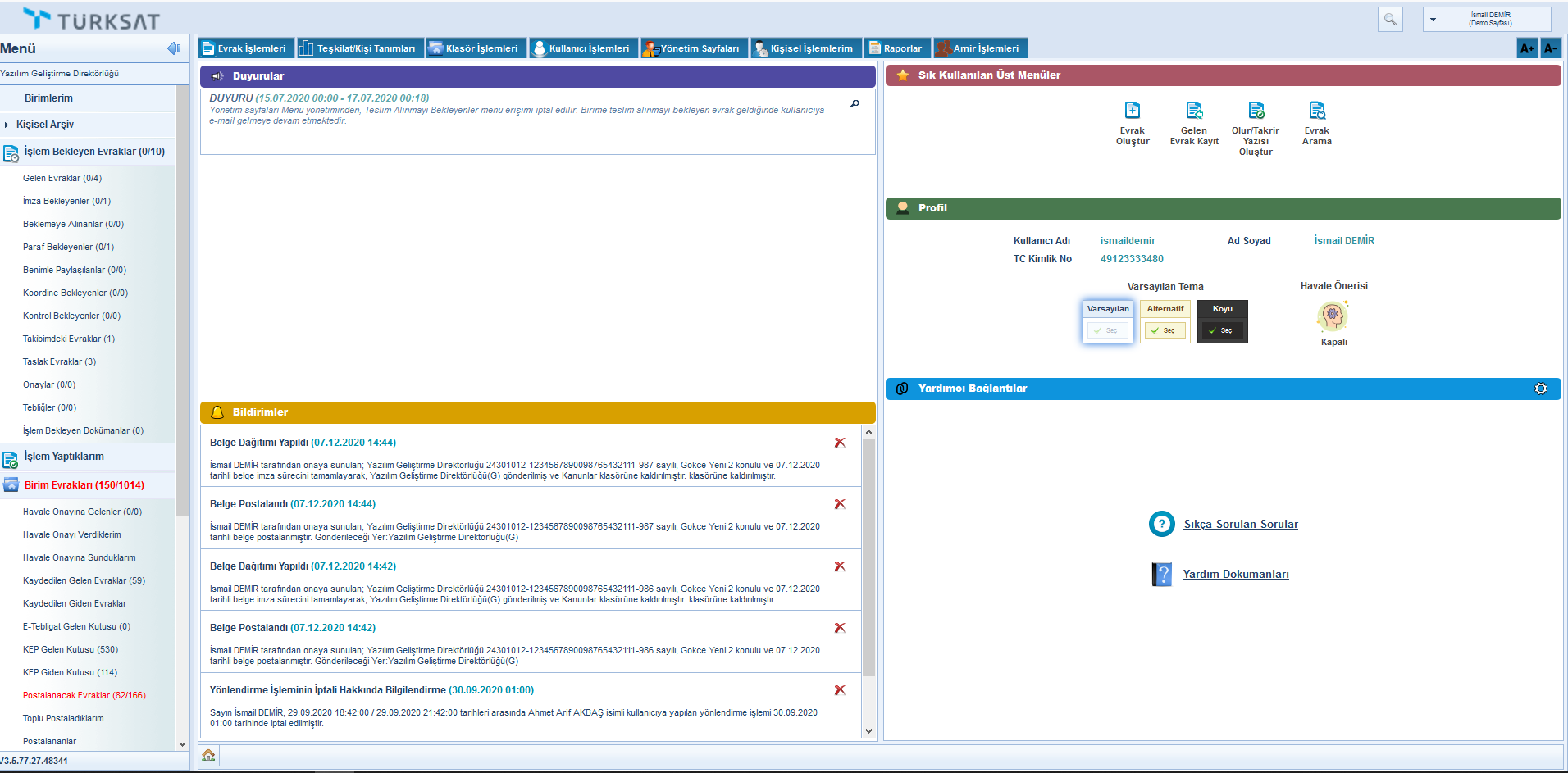Select the Alternatif theme option
Screen dimensions: 1568x773
pos(1165,330)
